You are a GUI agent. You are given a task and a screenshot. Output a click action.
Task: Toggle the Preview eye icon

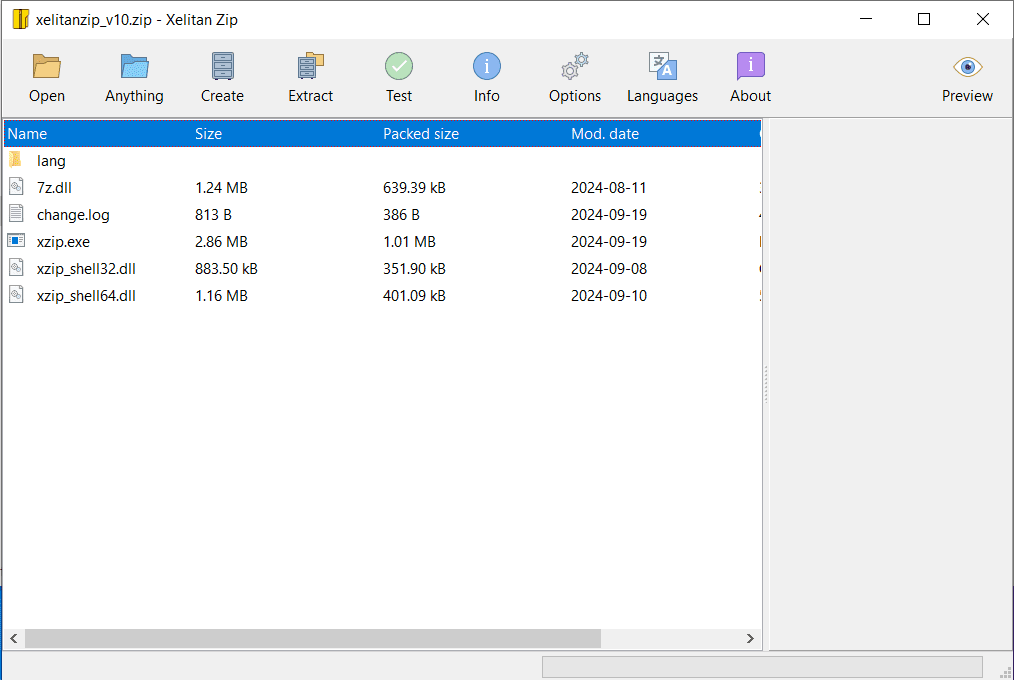click(x=967, y=67)
